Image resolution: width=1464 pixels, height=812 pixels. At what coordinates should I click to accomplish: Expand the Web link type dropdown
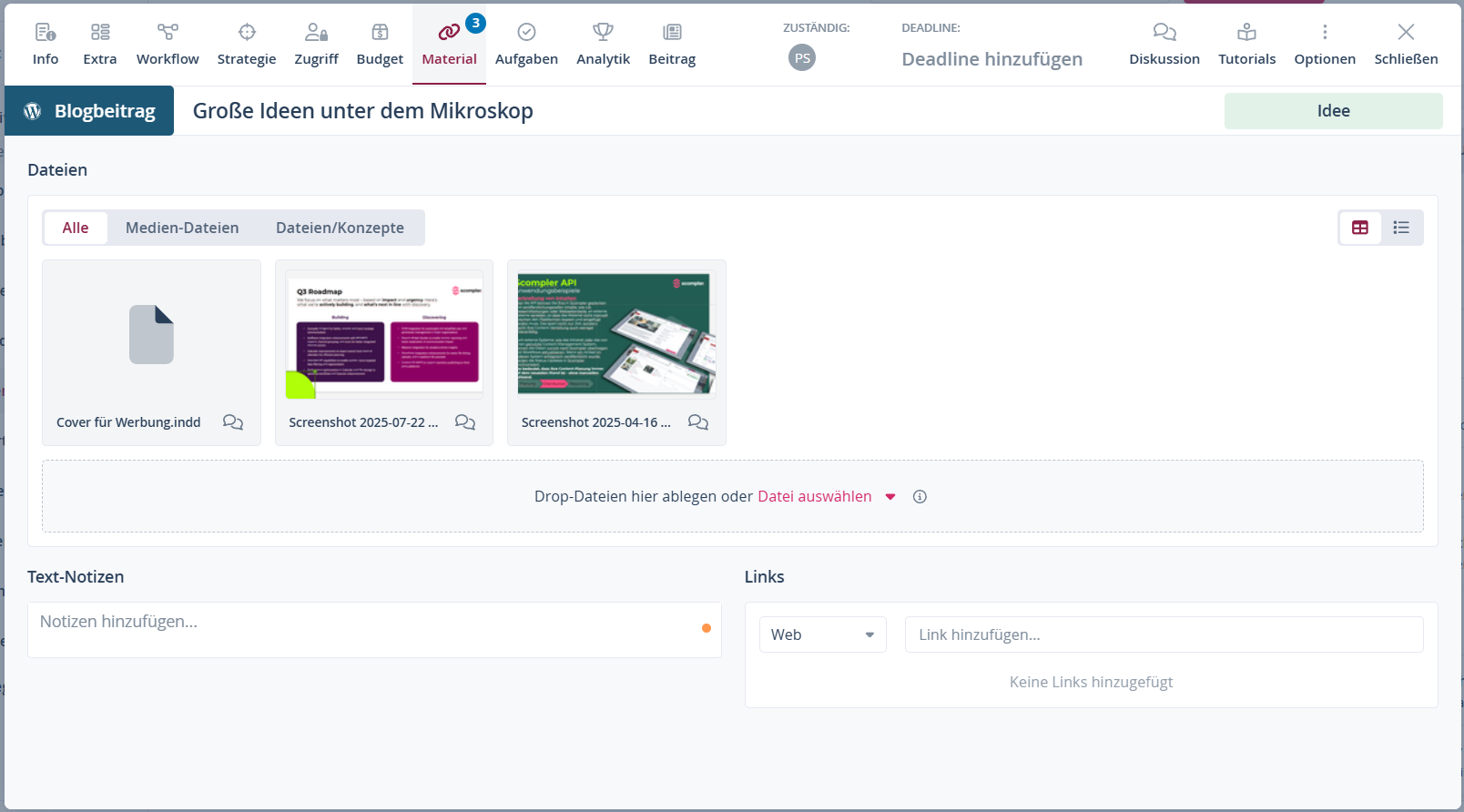pos(822,634)
